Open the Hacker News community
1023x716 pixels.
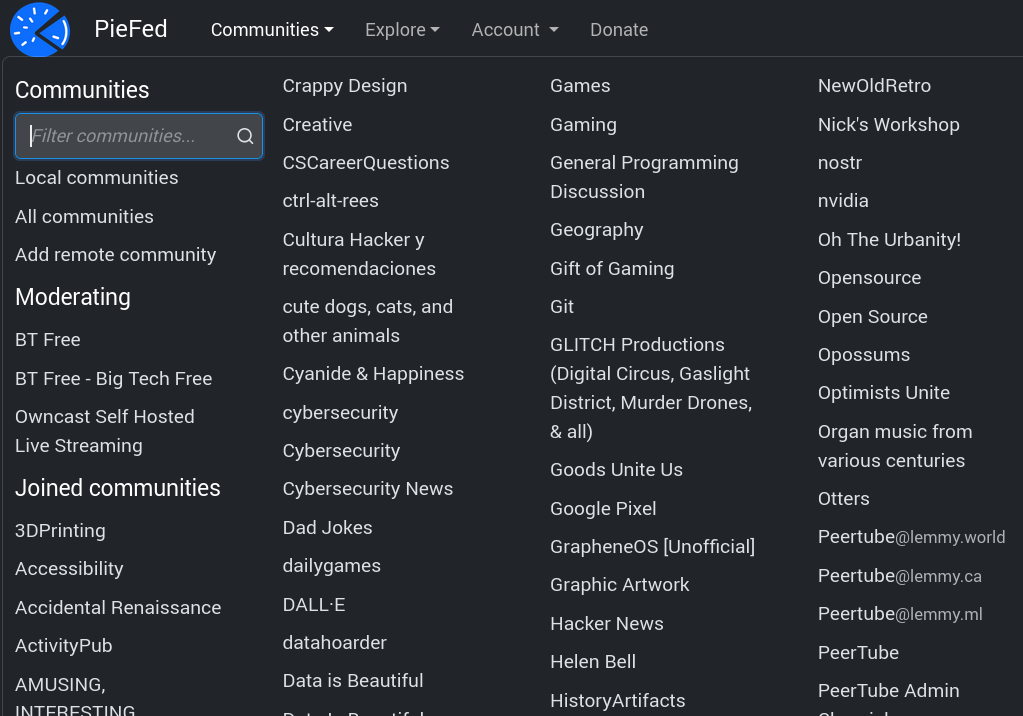point(607,624)
